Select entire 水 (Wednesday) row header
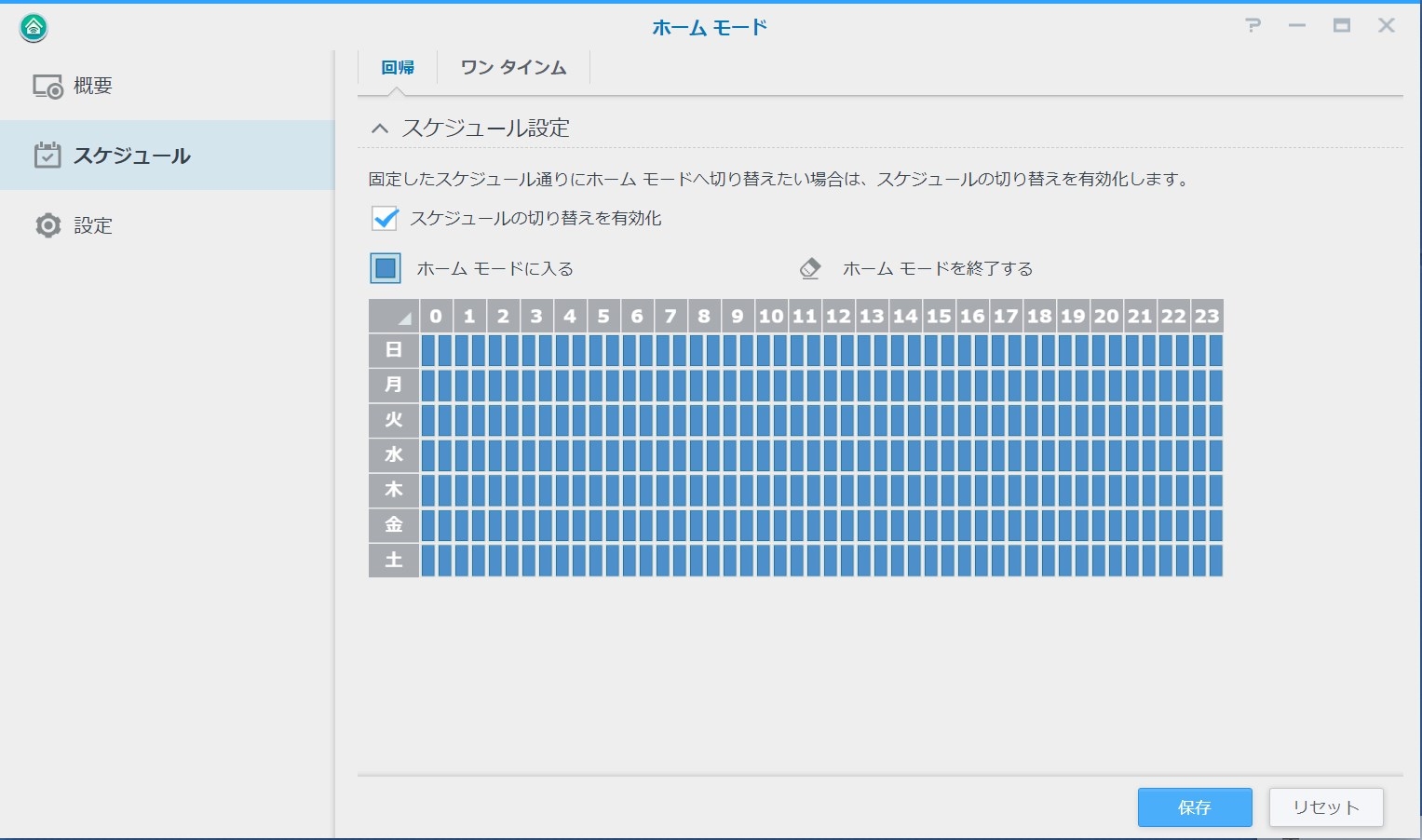Image resolution: width=1422 pixels, height=840 pixels. point(394,455)
